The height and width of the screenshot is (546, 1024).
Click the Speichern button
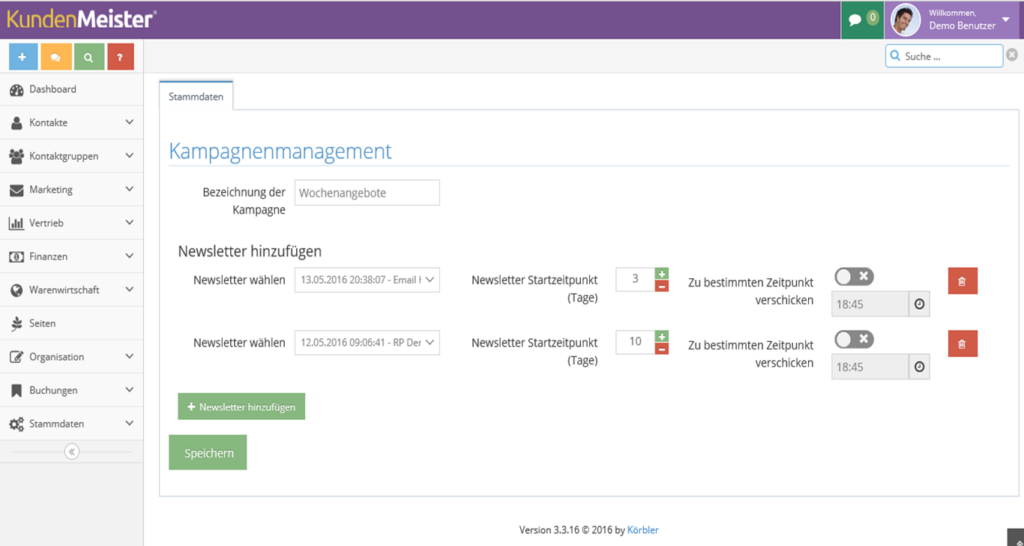208,453
